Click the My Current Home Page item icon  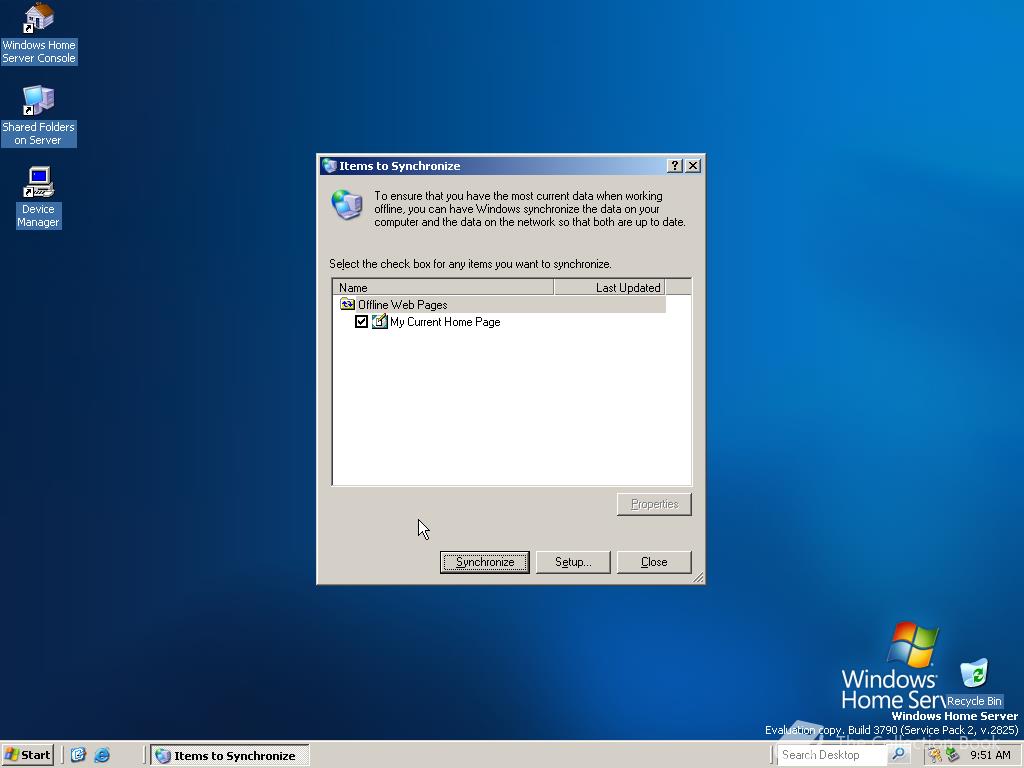point(379,321)
